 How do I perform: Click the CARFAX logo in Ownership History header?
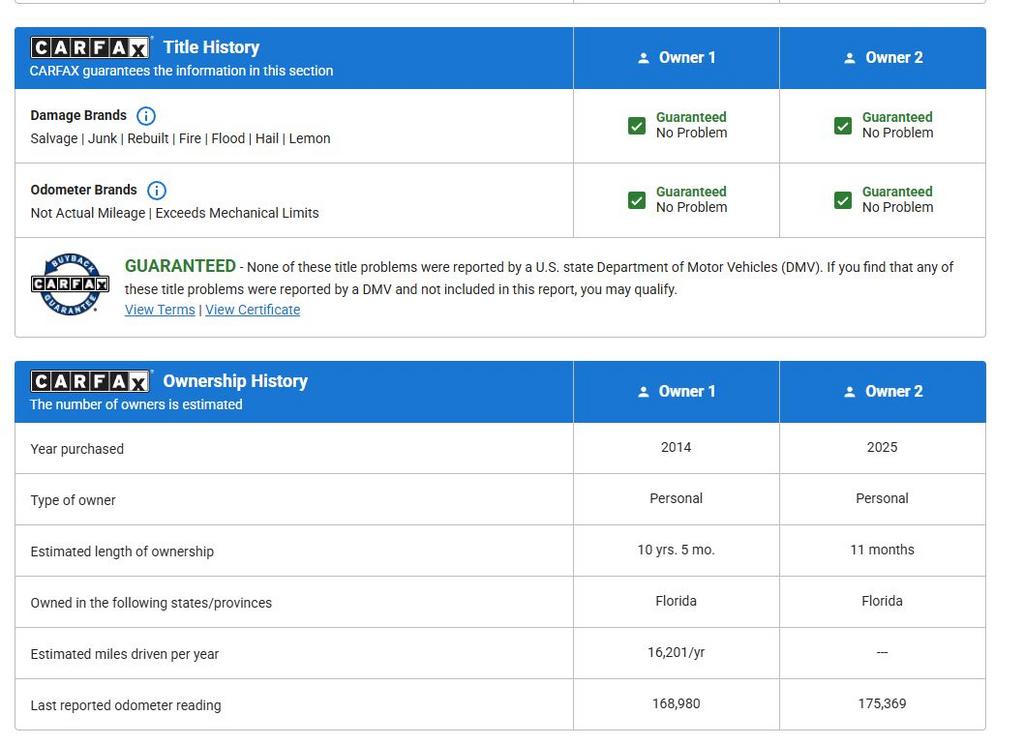tap(90, 381)
